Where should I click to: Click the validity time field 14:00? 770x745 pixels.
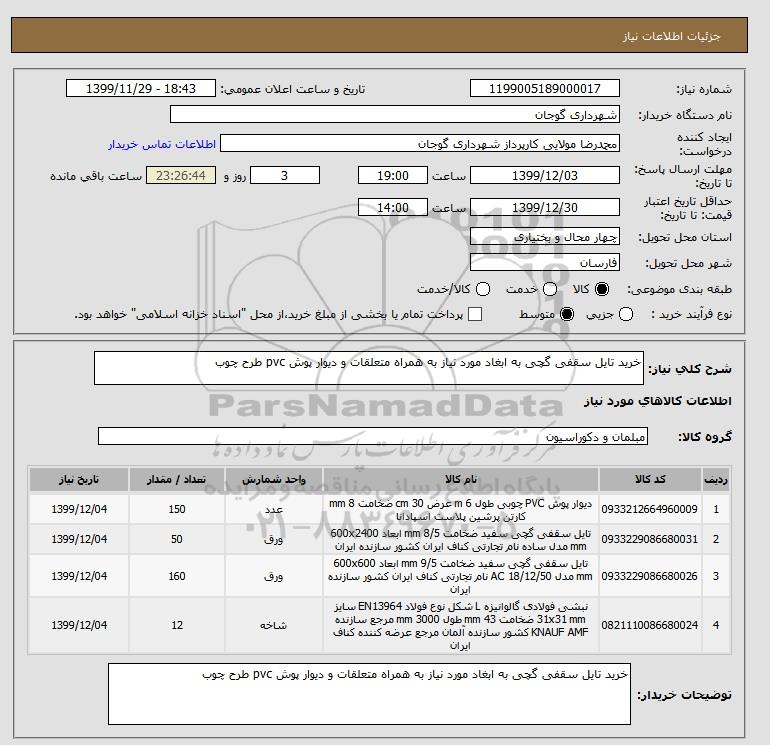pos(393,207)
